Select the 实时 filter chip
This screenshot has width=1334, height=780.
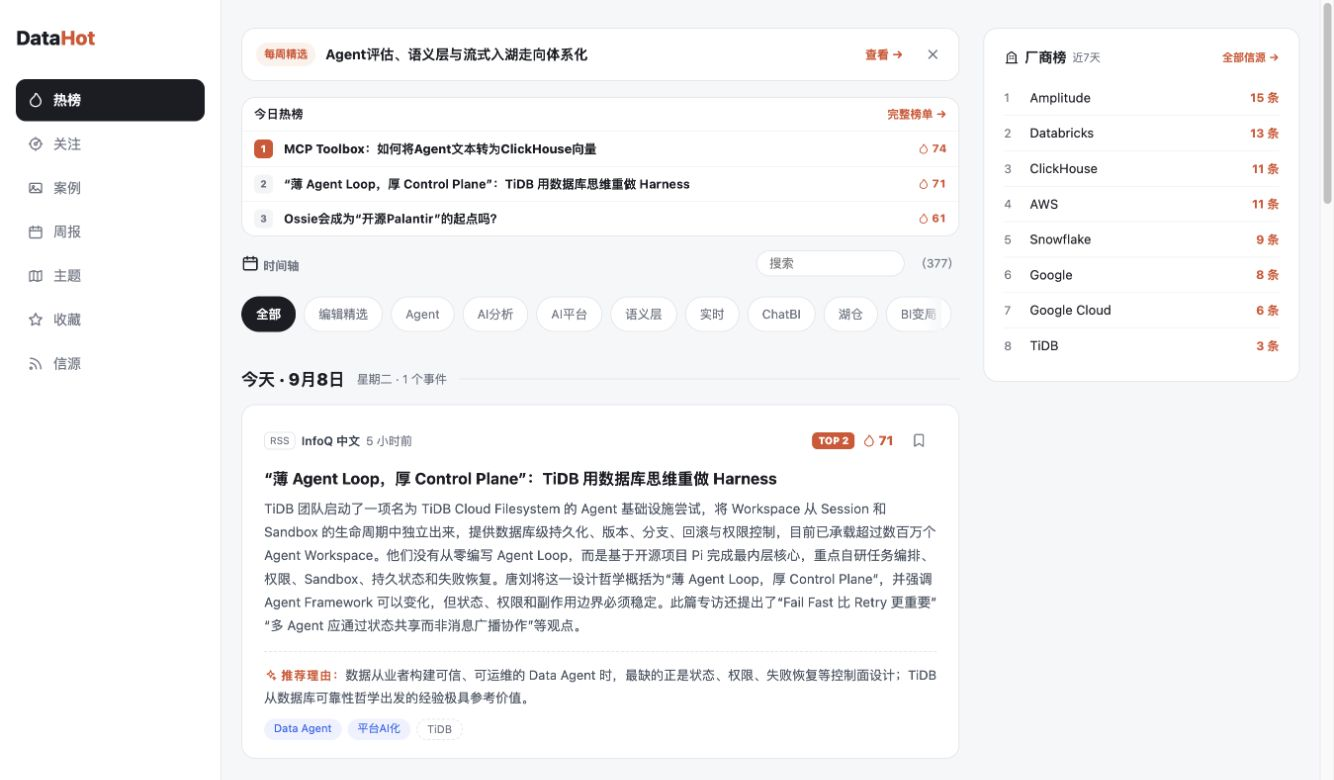coord(712,314)
